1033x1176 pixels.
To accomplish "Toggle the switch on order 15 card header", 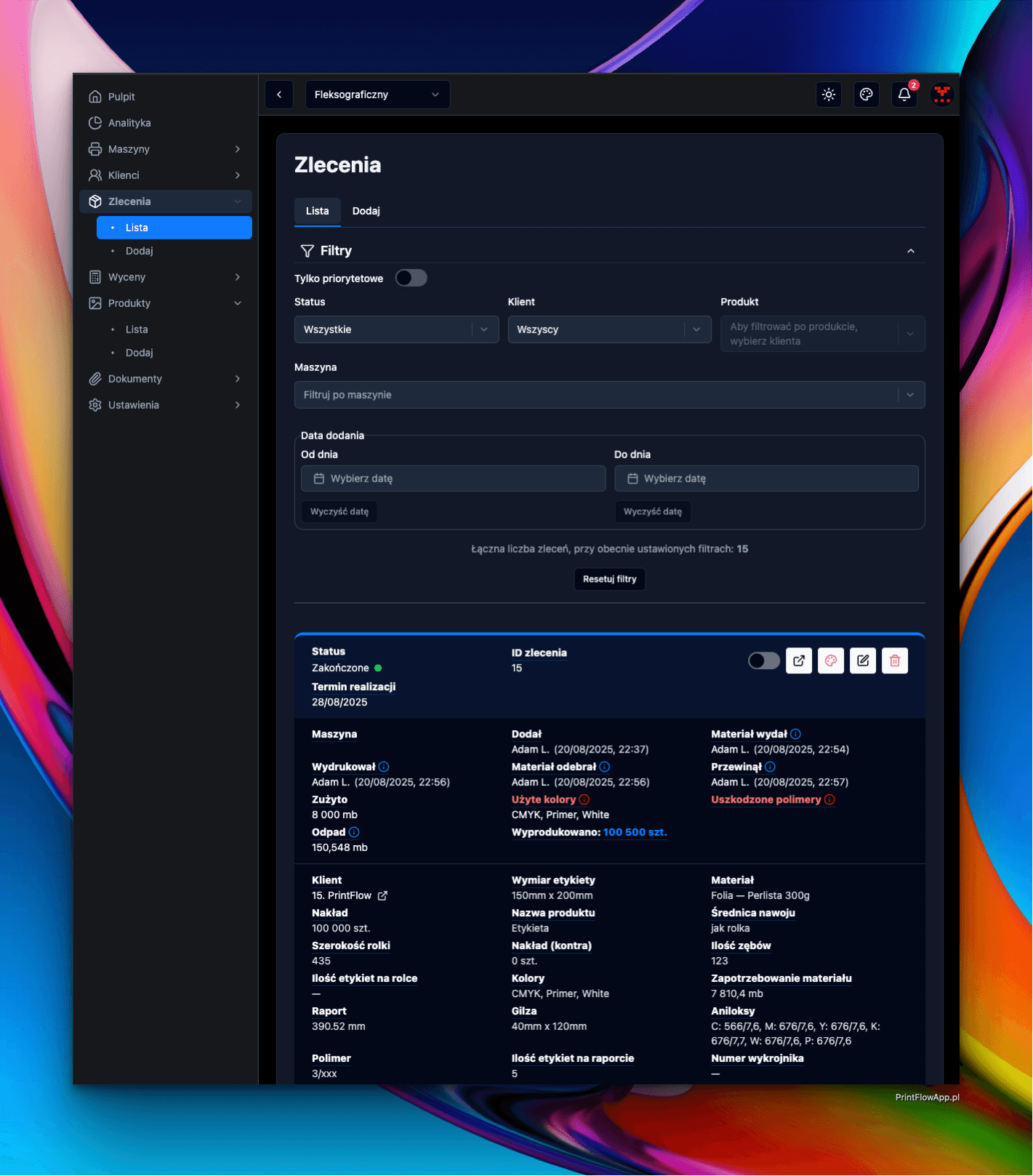I will 763,660.
